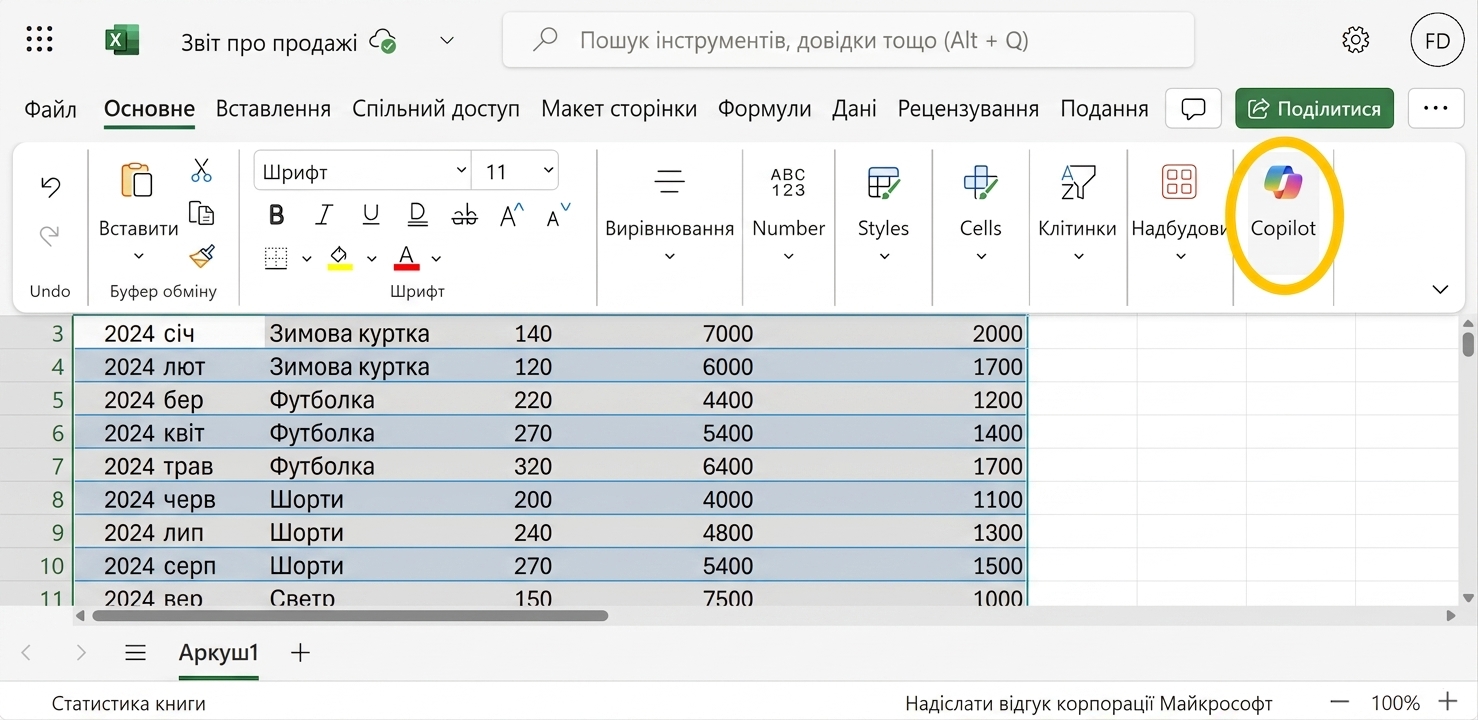
Task: Open the Дані tab
Action: pyautogui.click(x=854, y=109)
